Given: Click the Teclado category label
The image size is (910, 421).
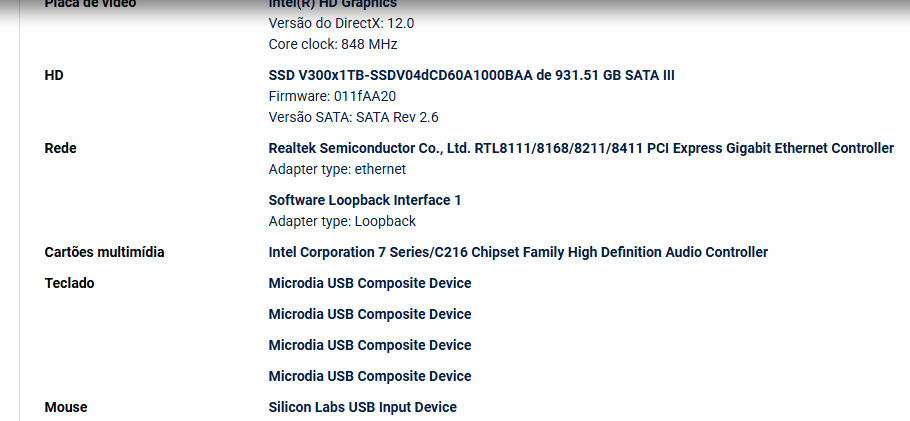Looking at the screenshot, I should tap(69, 283).
